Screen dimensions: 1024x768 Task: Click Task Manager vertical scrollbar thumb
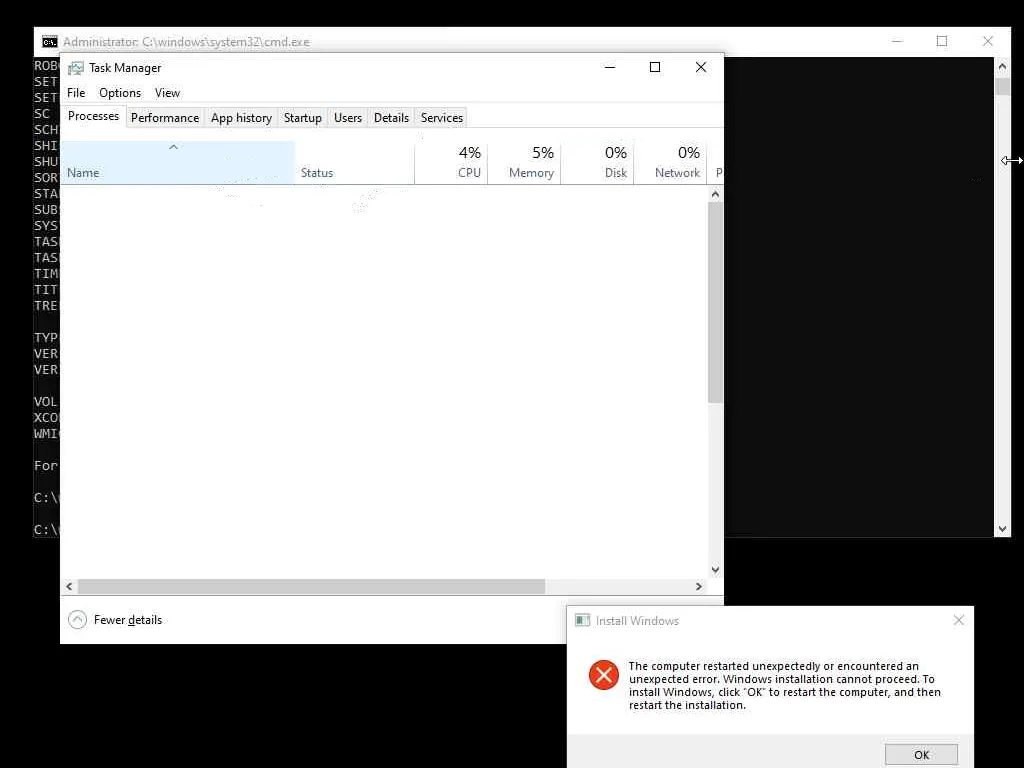coord(715,302)
